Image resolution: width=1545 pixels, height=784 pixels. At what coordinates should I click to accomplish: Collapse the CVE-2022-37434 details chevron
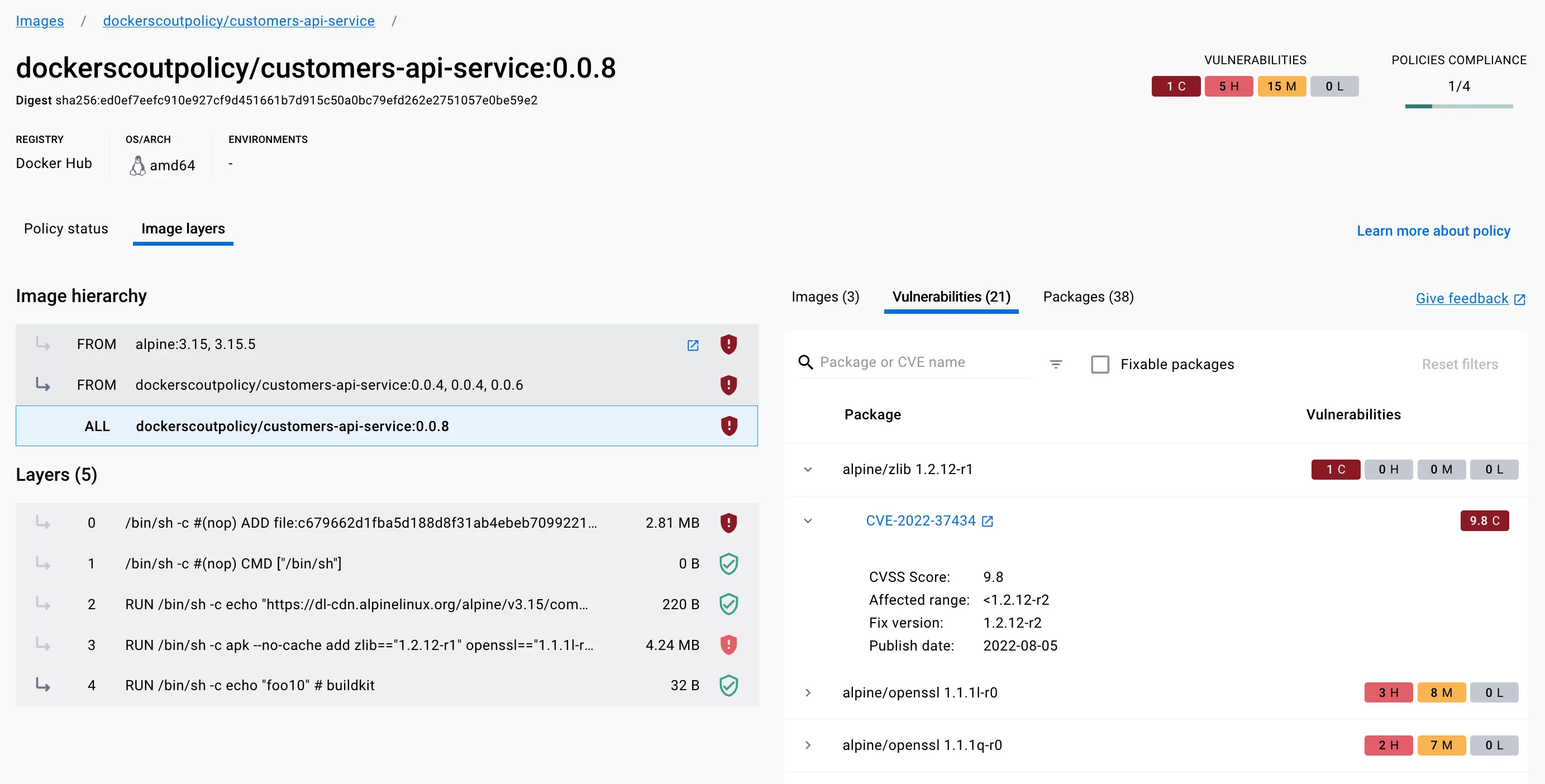point(808,521)
